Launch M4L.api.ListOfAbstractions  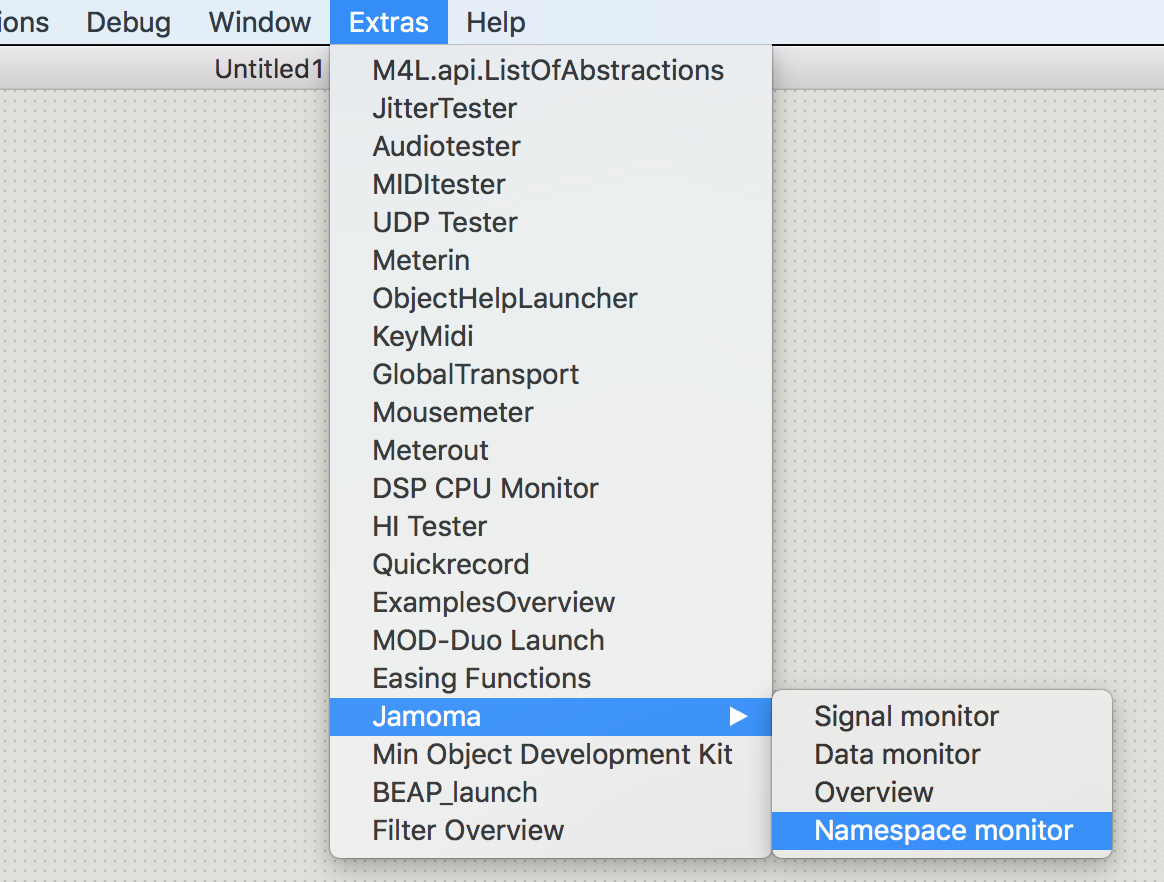(551, 71)
